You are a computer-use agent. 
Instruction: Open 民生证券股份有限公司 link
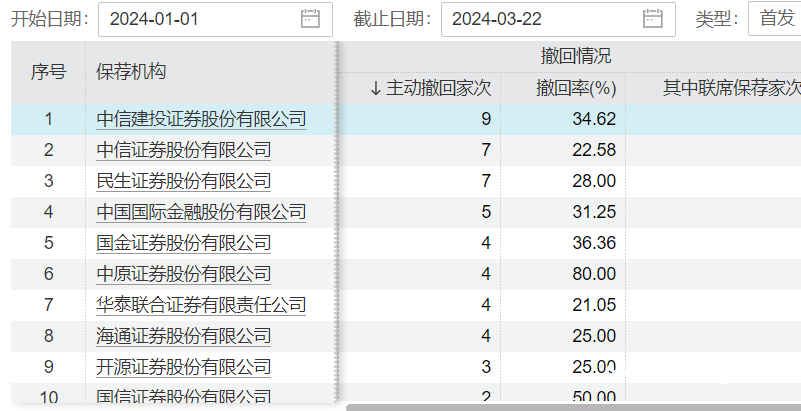[183, 181]
